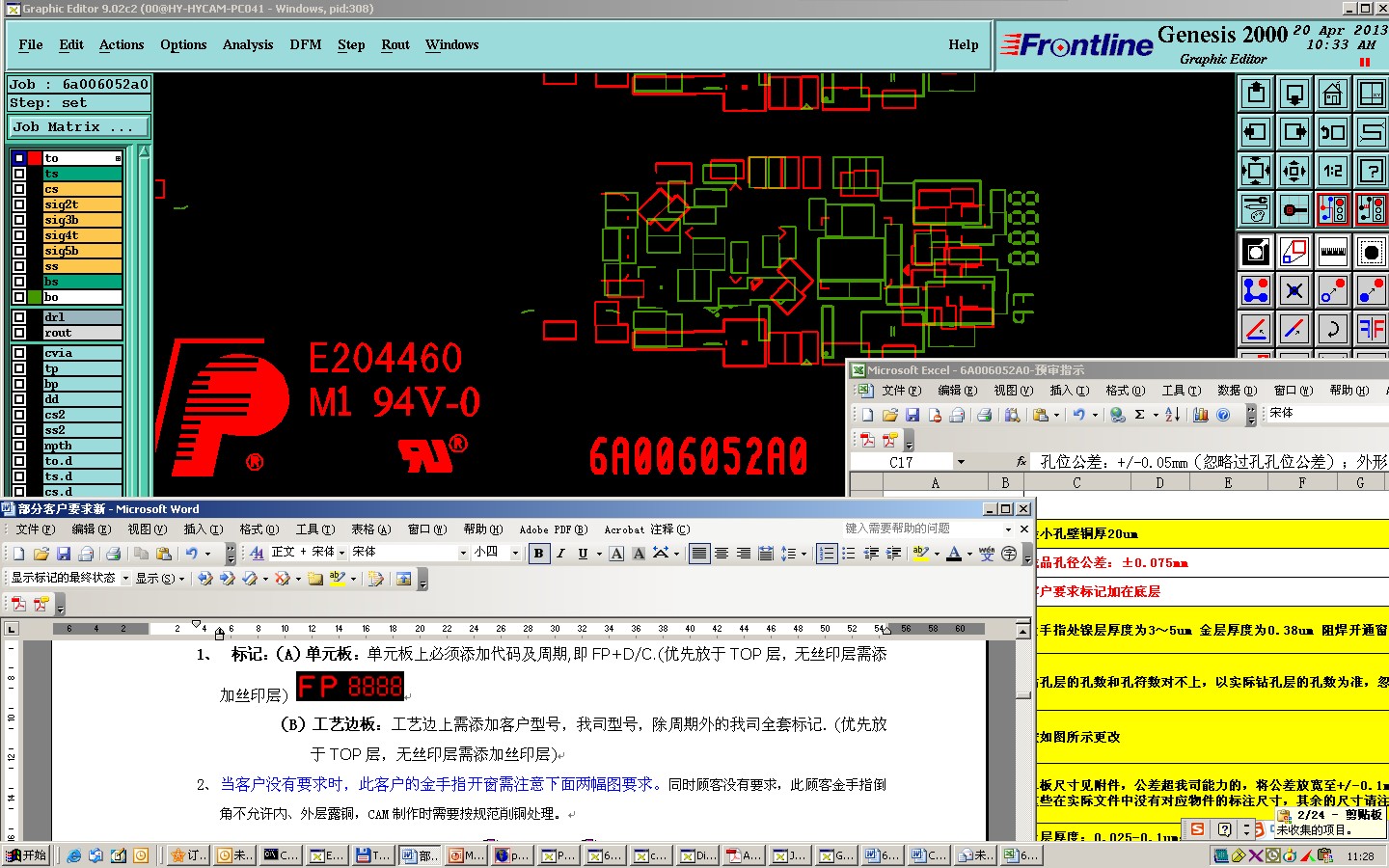Image resolution: width=1389 pixels, height=868 pixels.
Task: Open DFM menu in Genesis
Action: coord(306,44)
